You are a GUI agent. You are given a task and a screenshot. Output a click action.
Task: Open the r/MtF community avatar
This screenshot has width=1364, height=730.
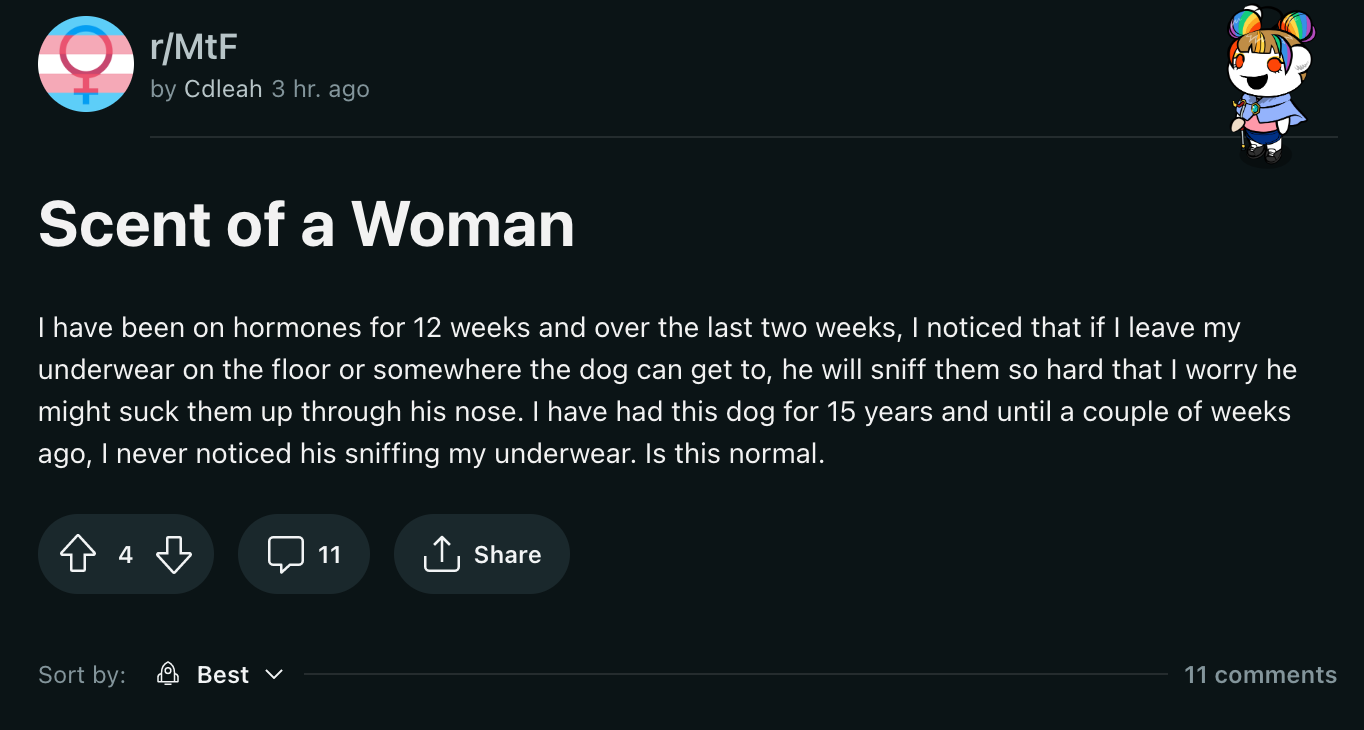tap(86, 64)
